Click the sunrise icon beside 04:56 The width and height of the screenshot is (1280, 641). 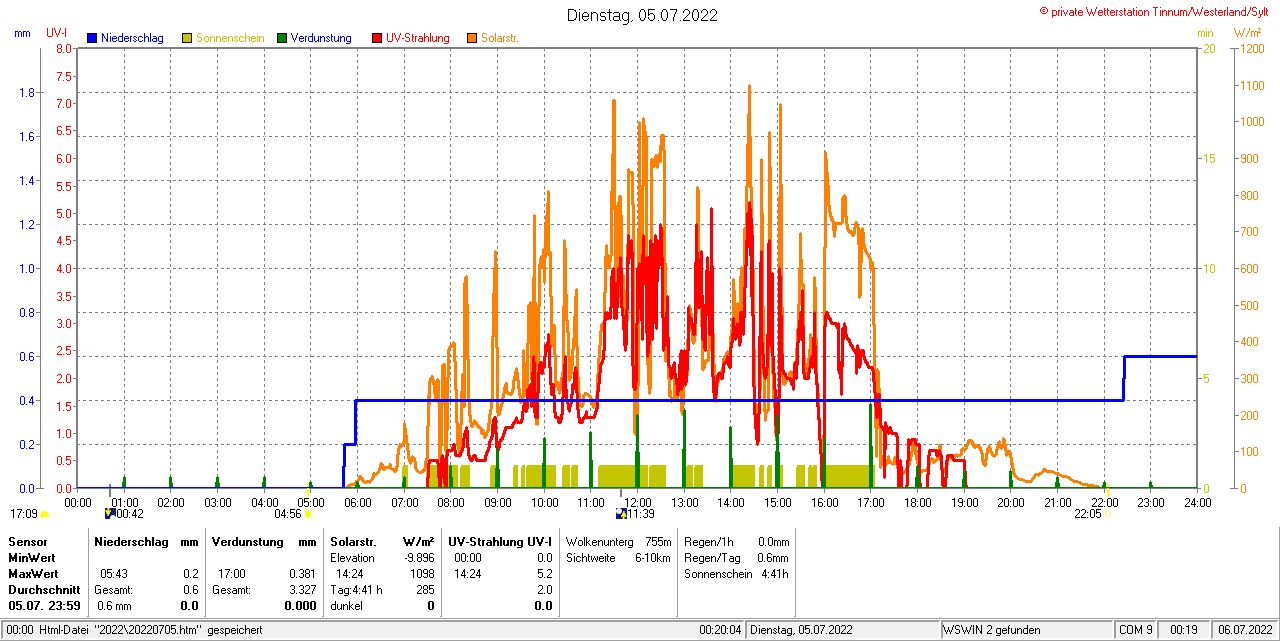308,514
